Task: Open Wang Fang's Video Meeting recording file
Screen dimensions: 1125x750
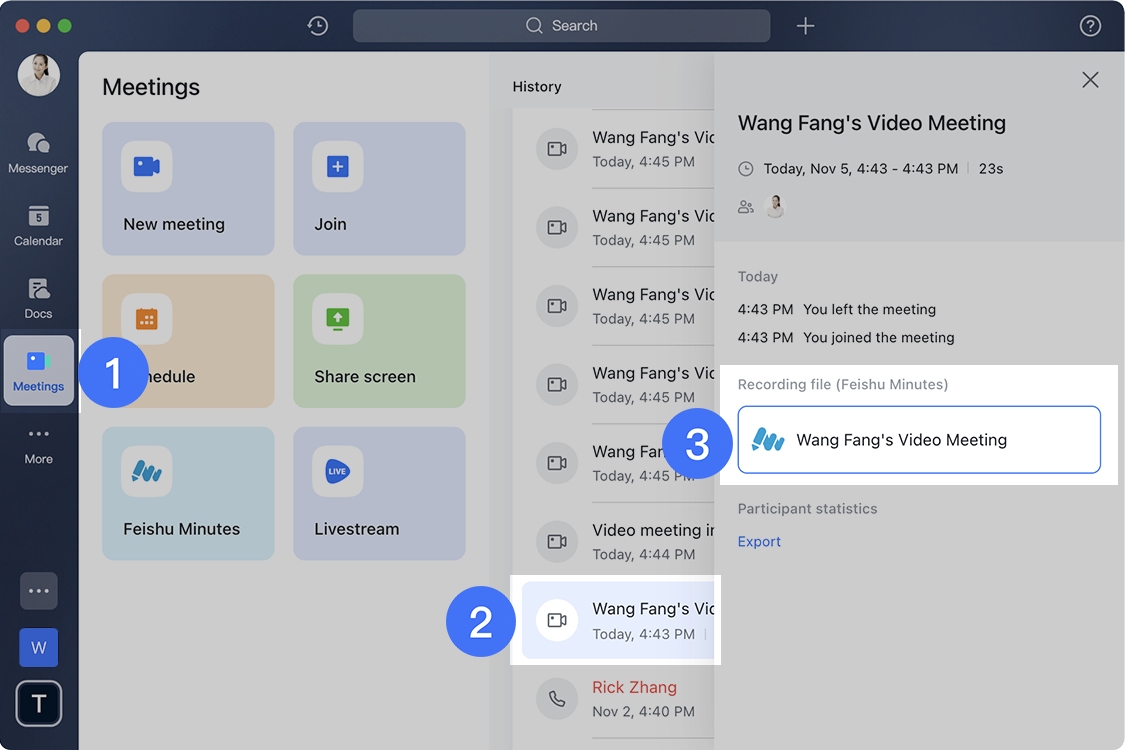Action: pos(918,440)
